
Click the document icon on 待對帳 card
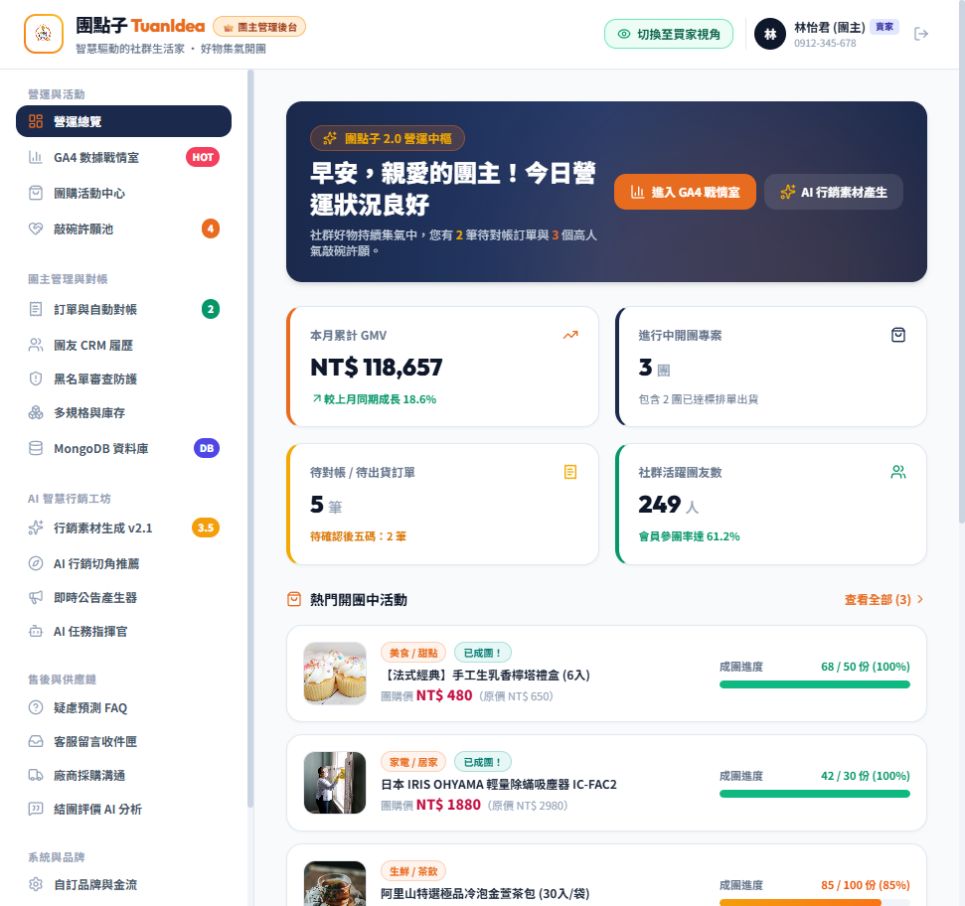pyautogui.click(x=571, y=472)
